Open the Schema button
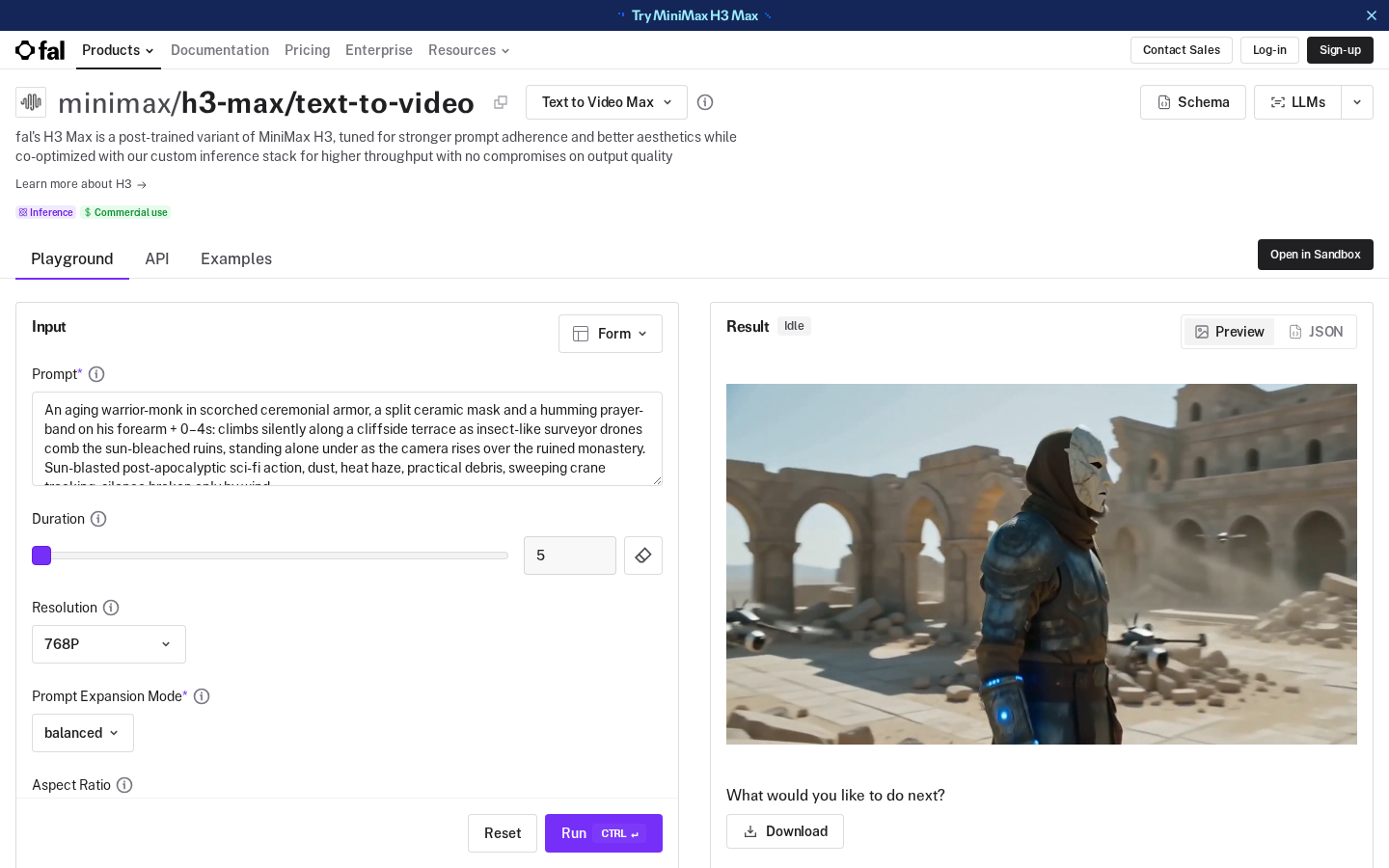1389x868 pixels. click(1193, 102)
